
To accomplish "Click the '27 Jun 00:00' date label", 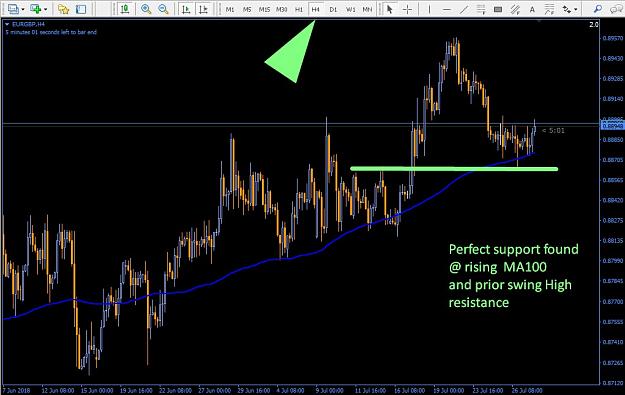I will click(x=214, y=391).
